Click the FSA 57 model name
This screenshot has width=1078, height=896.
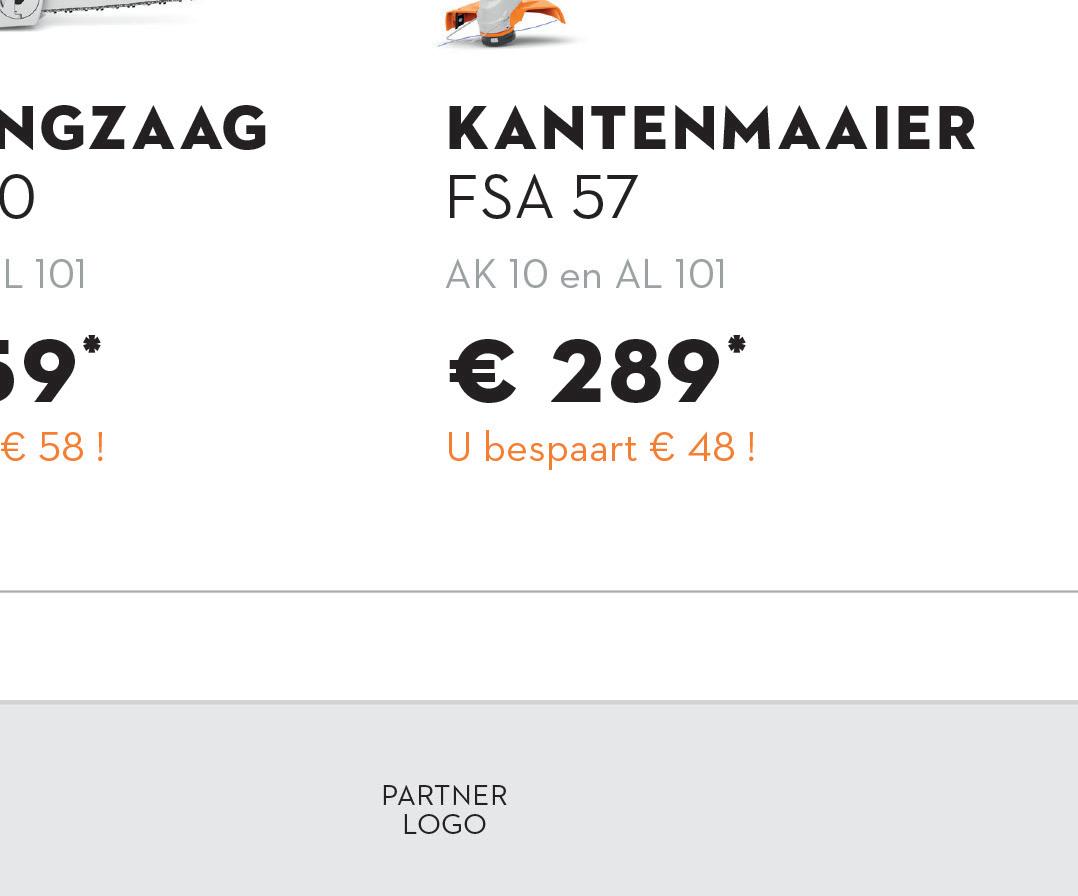coord(541,198)
